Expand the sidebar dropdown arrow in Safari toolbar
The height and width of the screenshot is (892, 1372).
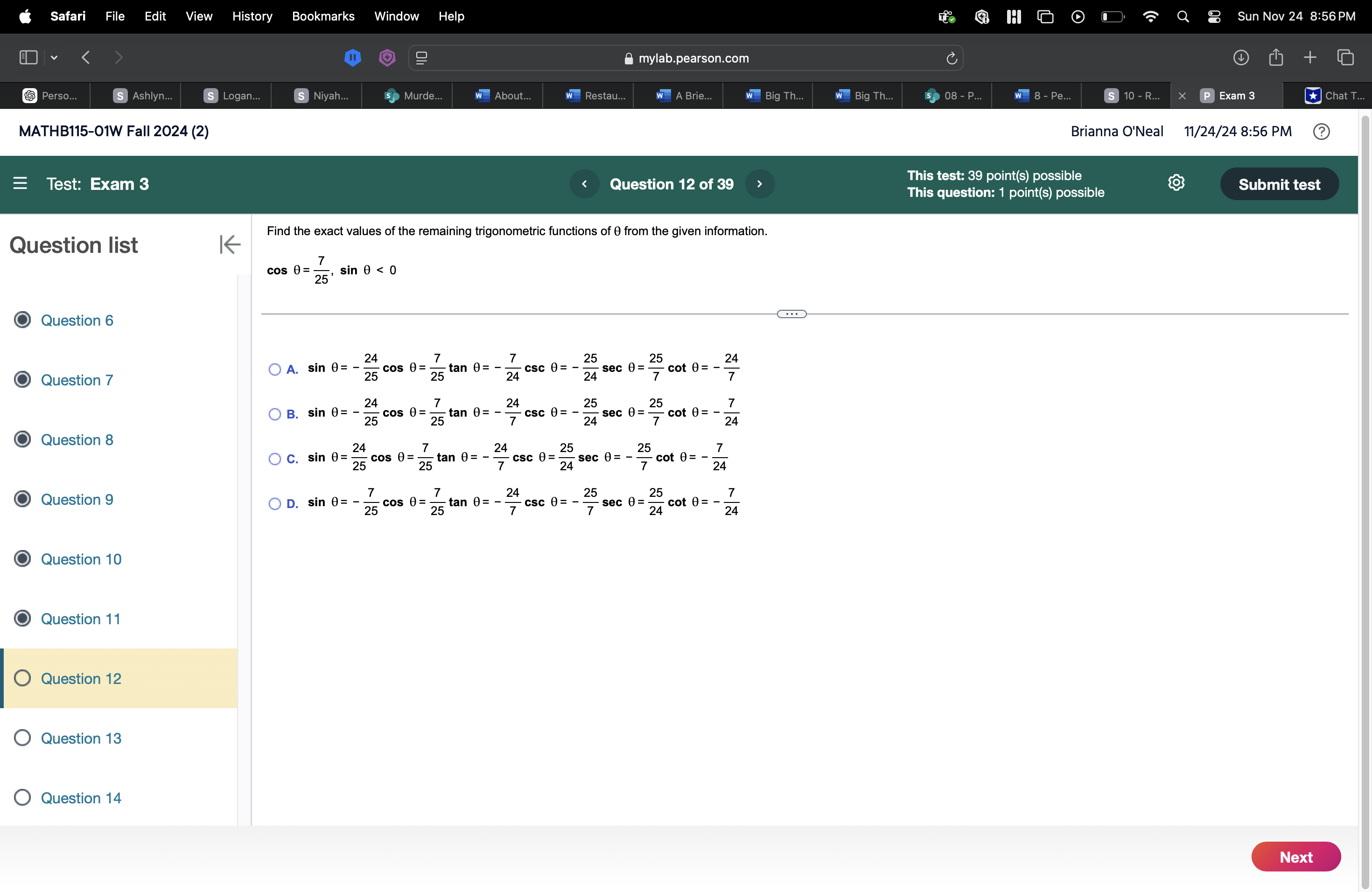point(54,58)
